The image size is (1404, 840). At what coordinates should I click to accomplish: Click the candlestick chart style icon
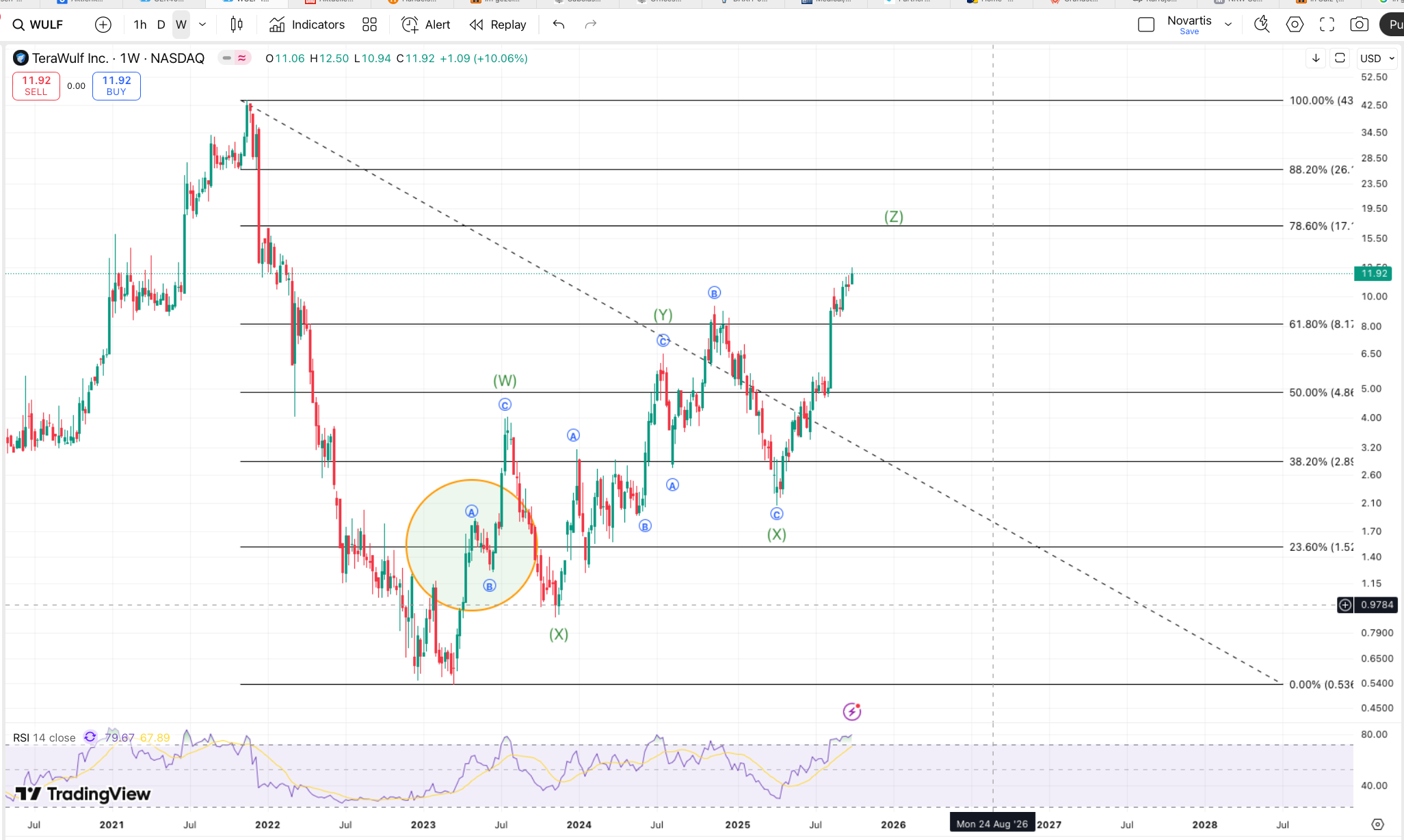click(x=237, y=25)
